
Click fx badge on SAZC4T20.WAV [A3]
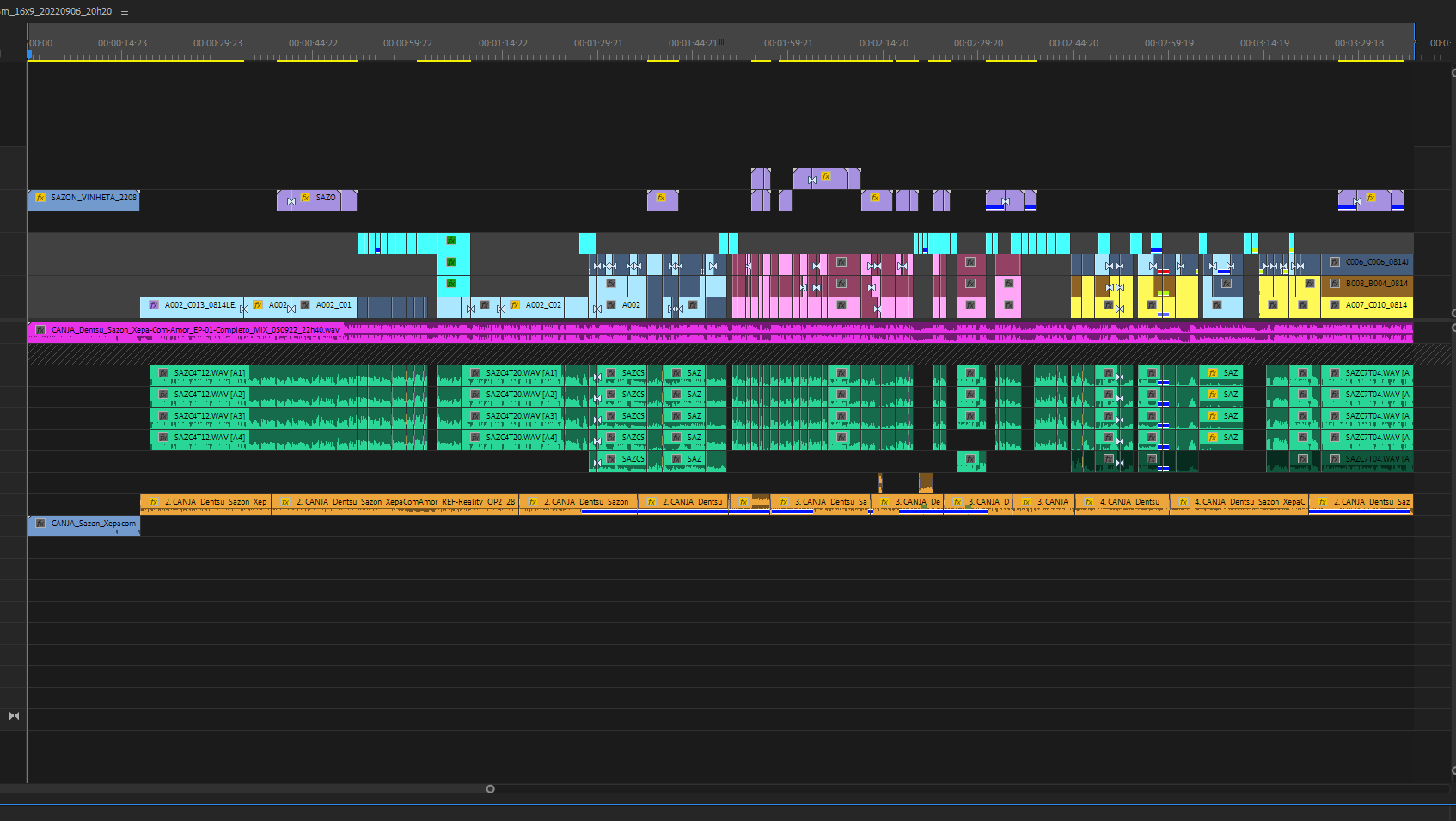[x=475, y=416]
